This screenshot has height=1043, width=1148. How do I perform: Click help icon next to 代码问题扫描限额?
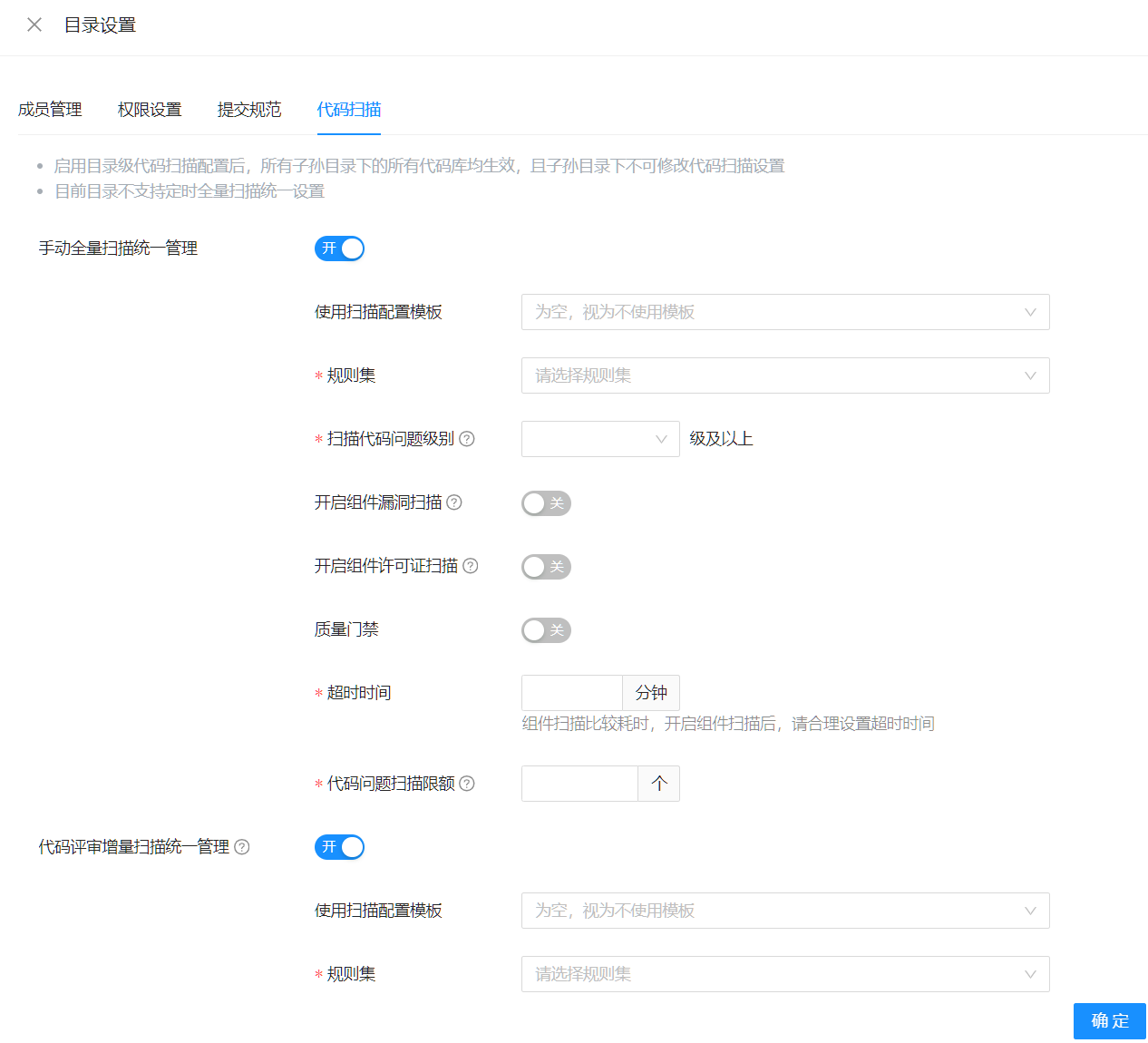(x=467, y=784)
